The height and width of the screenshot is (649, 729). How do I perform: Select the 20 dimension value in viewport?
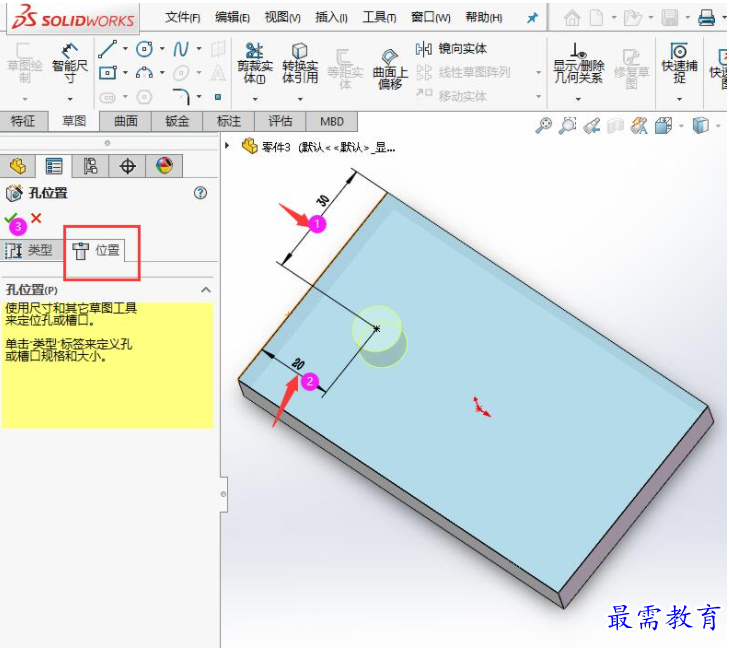pyautogui.click(x=298, y=364)
